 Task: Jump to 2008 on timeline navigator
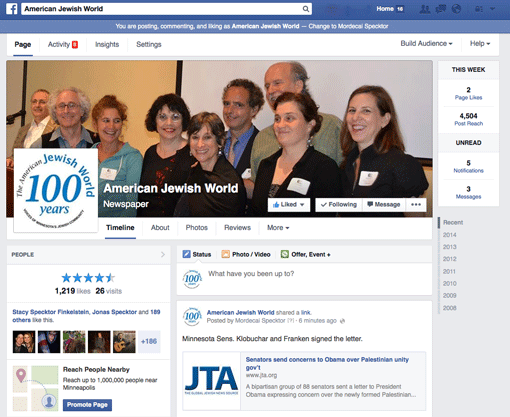449,308
